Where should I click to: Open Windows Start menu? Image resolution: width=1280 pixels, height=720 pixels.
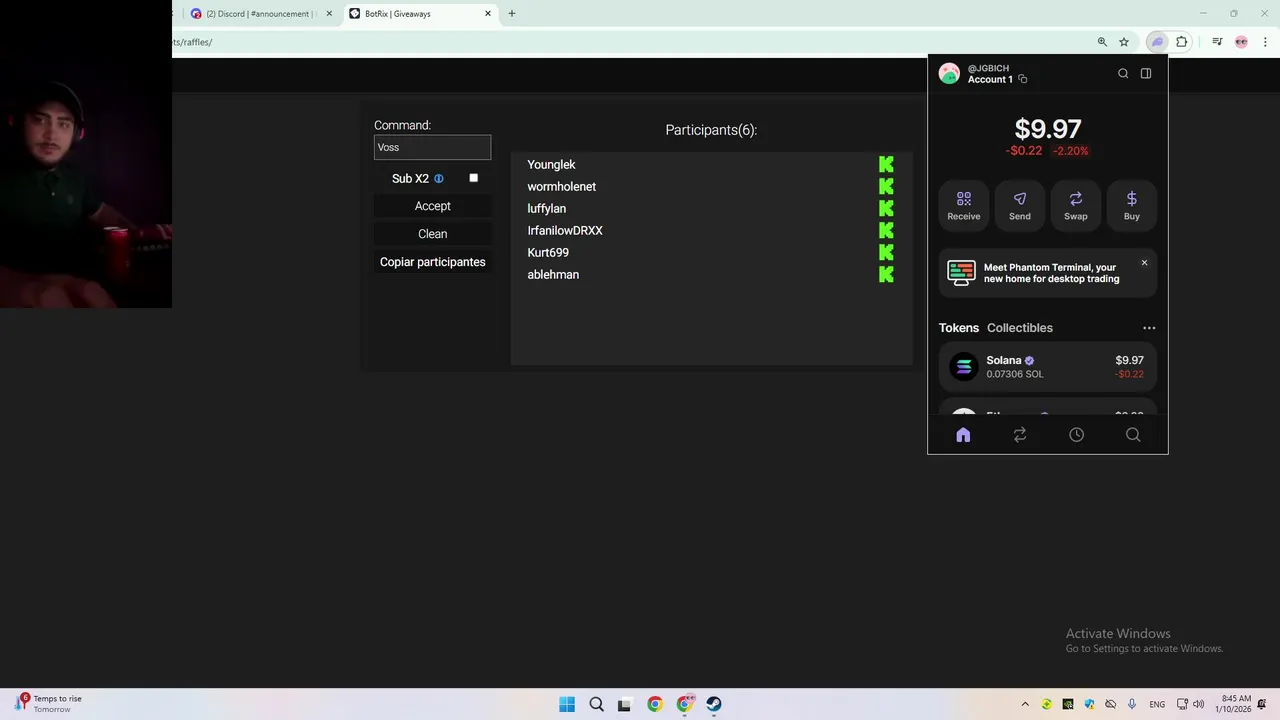(567, 704)
